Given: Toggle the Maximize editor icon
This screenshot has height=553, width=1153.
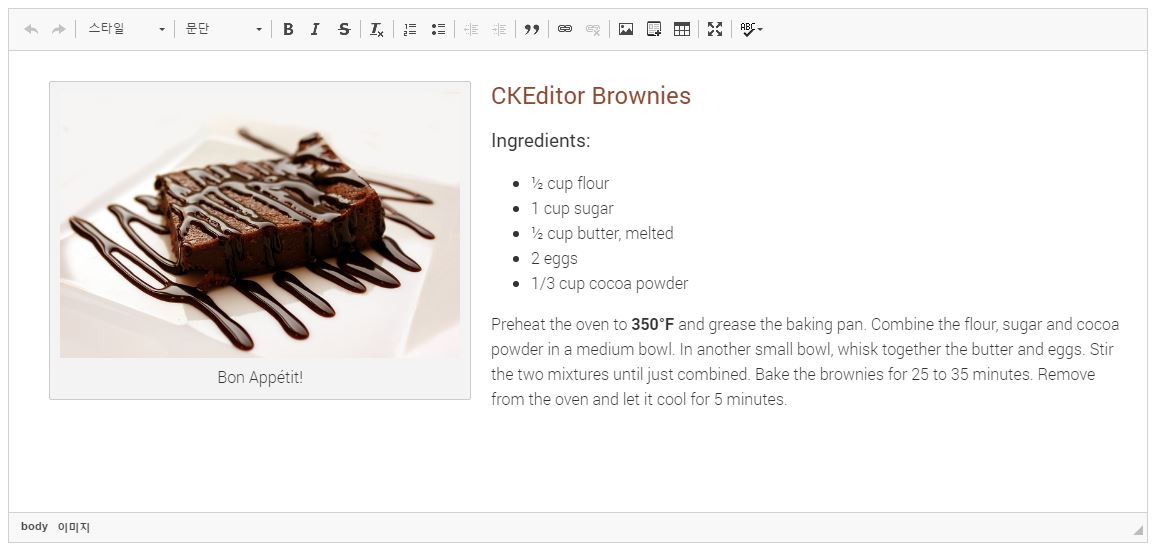Looking at the screenshot, I should tap(715, 29).
